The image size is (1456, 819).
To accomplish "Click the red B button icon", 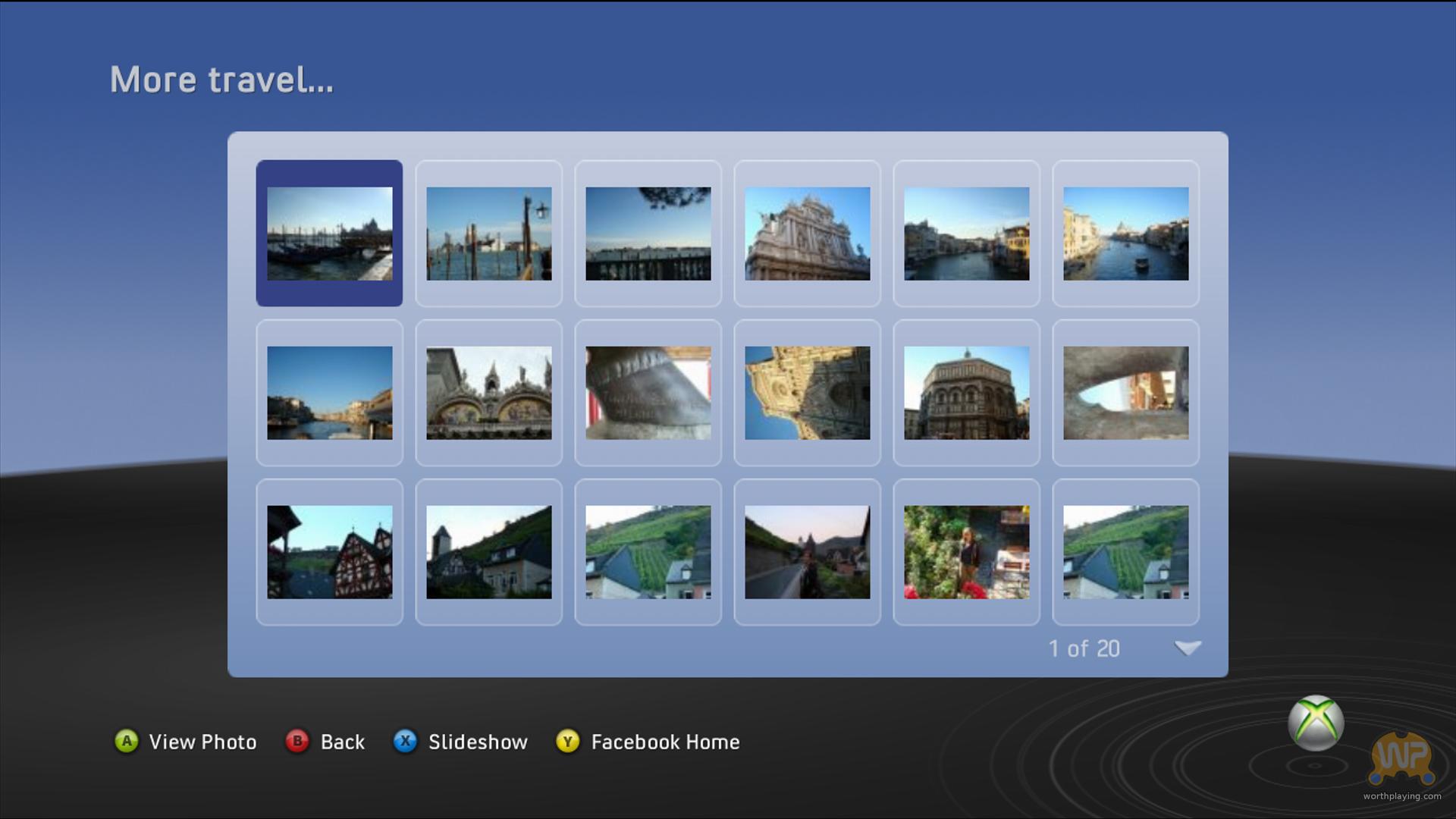I will click(x=297, y=741).
